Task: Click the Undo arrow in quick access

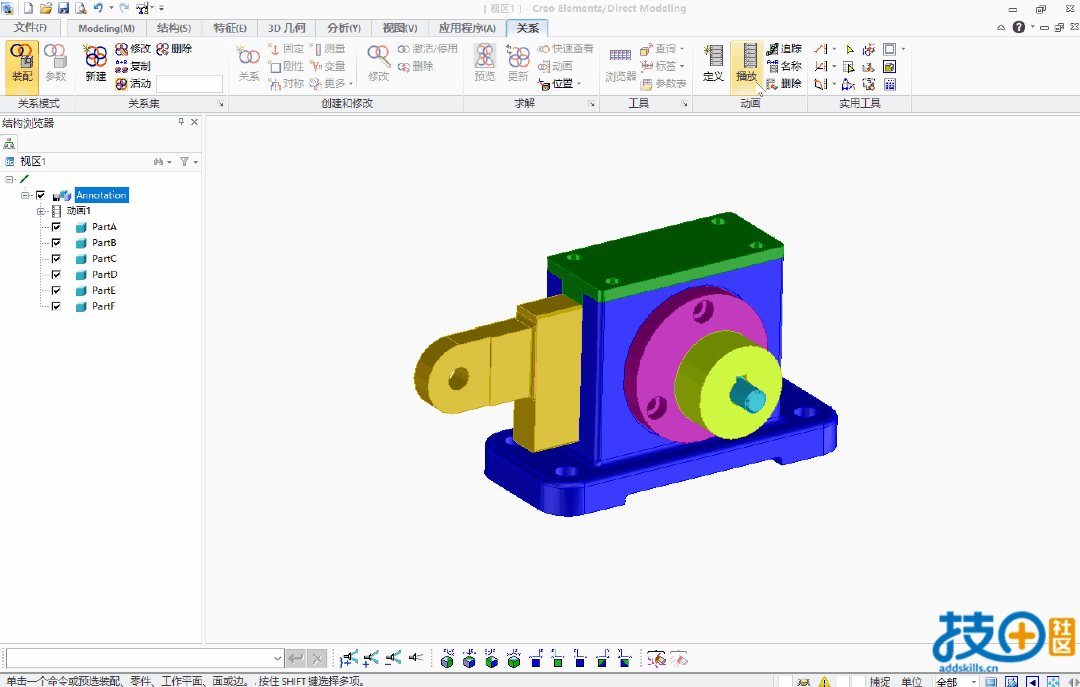Action: 98,8
